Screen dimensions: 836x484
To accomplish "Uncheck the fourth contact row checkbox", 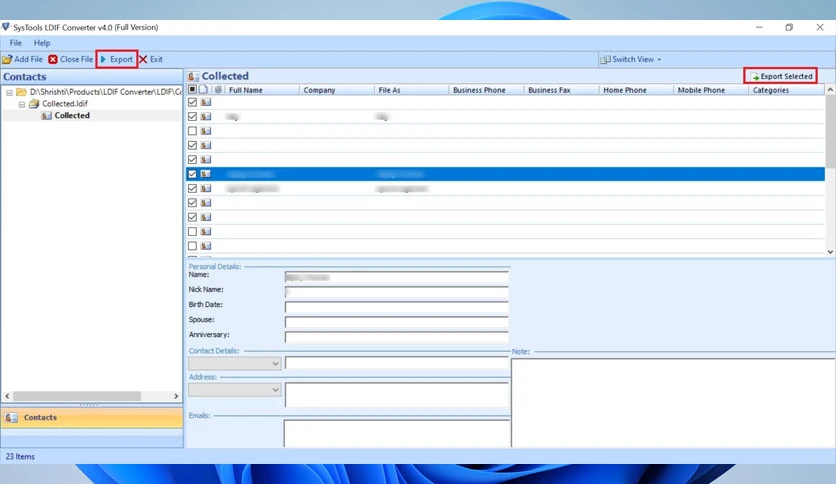I will [192, 145].
